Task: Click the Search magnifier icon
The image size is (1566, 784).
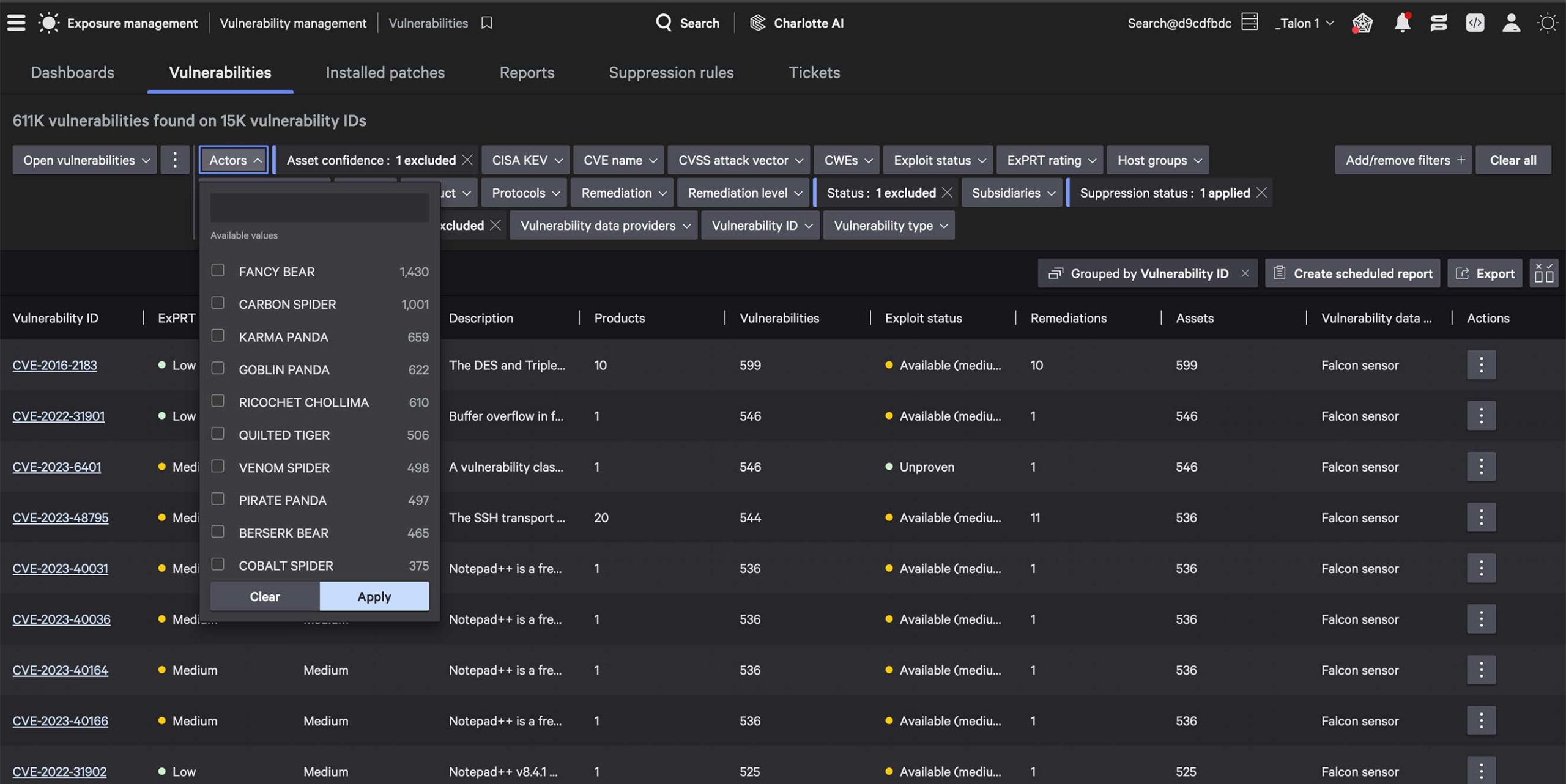Action: [x=663, y=23]
